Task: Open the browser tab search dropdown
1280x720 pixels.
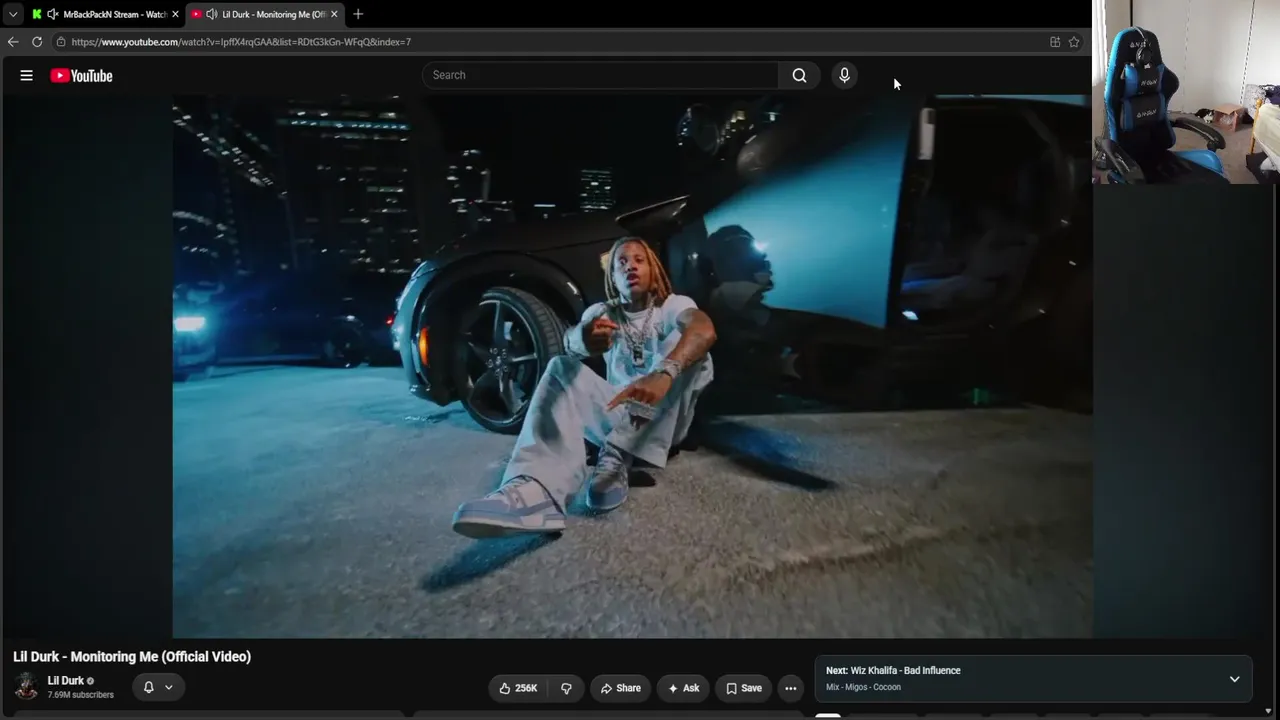Action: [13, 14]
